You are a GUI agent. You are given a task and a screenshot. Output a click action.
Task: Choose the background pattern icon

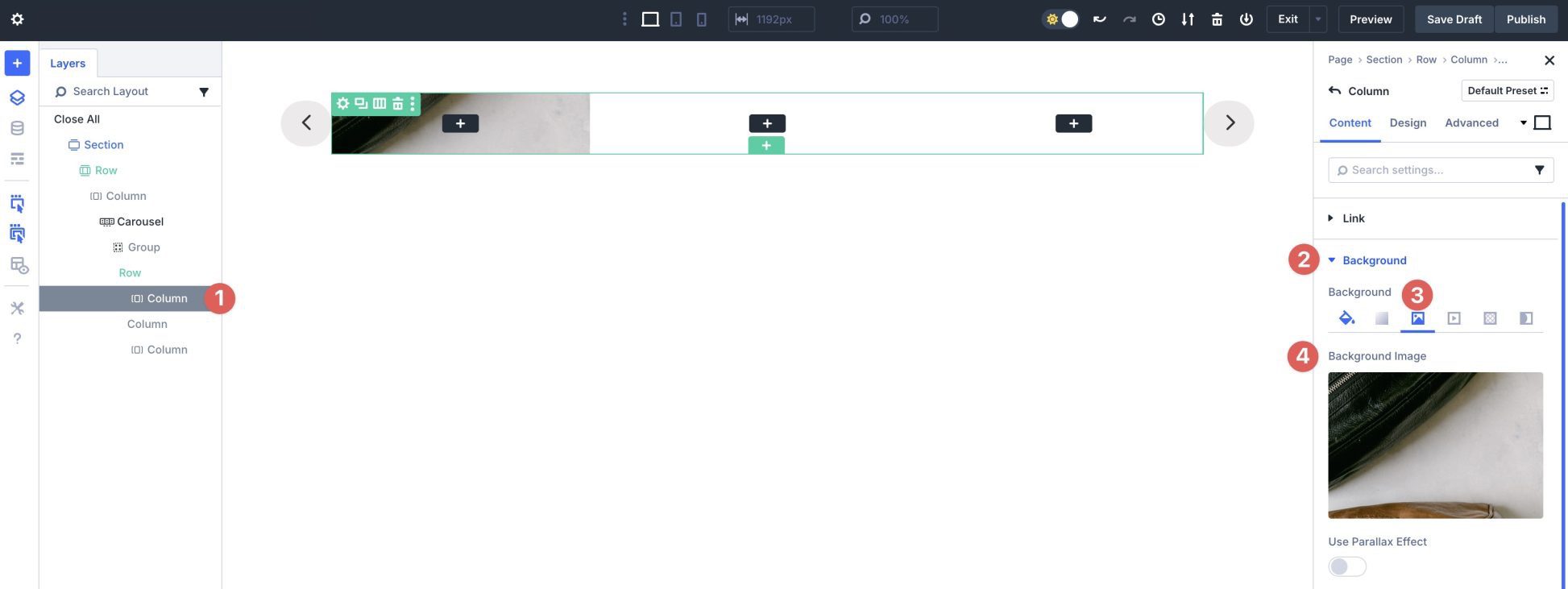[x=1490, y=318]
